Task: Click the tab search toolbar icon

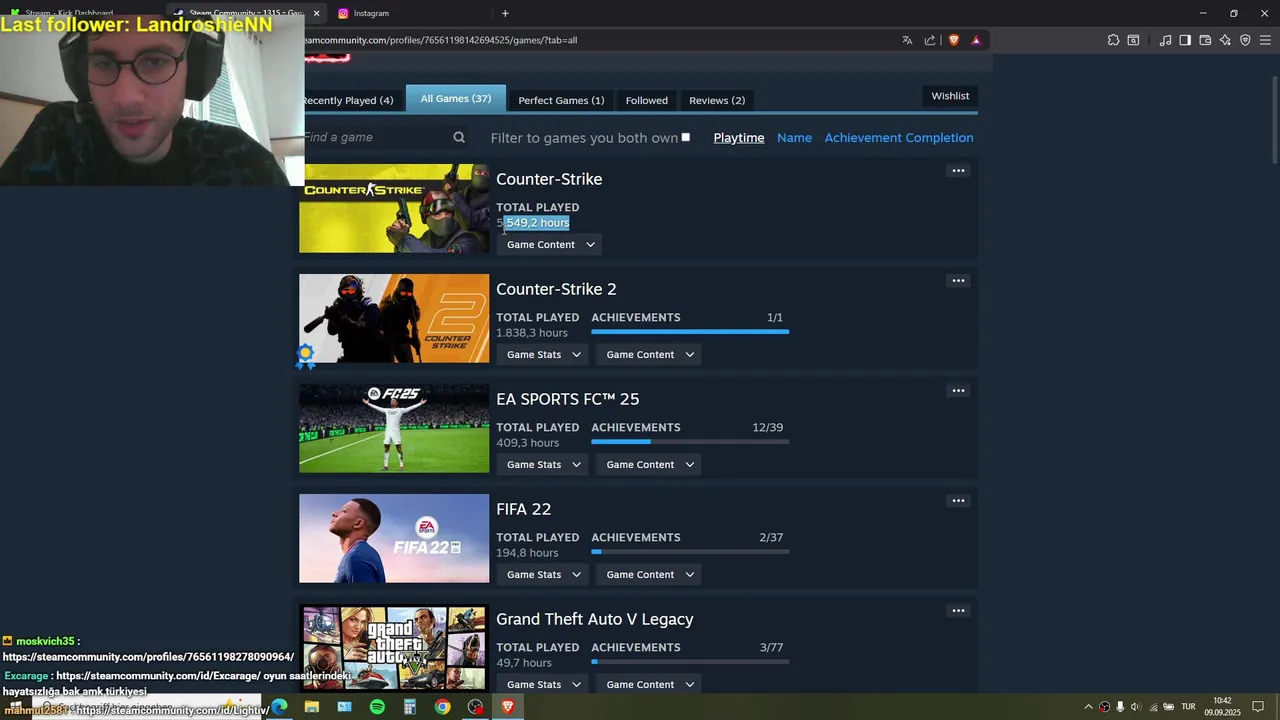Action: tap(1133, 40)
